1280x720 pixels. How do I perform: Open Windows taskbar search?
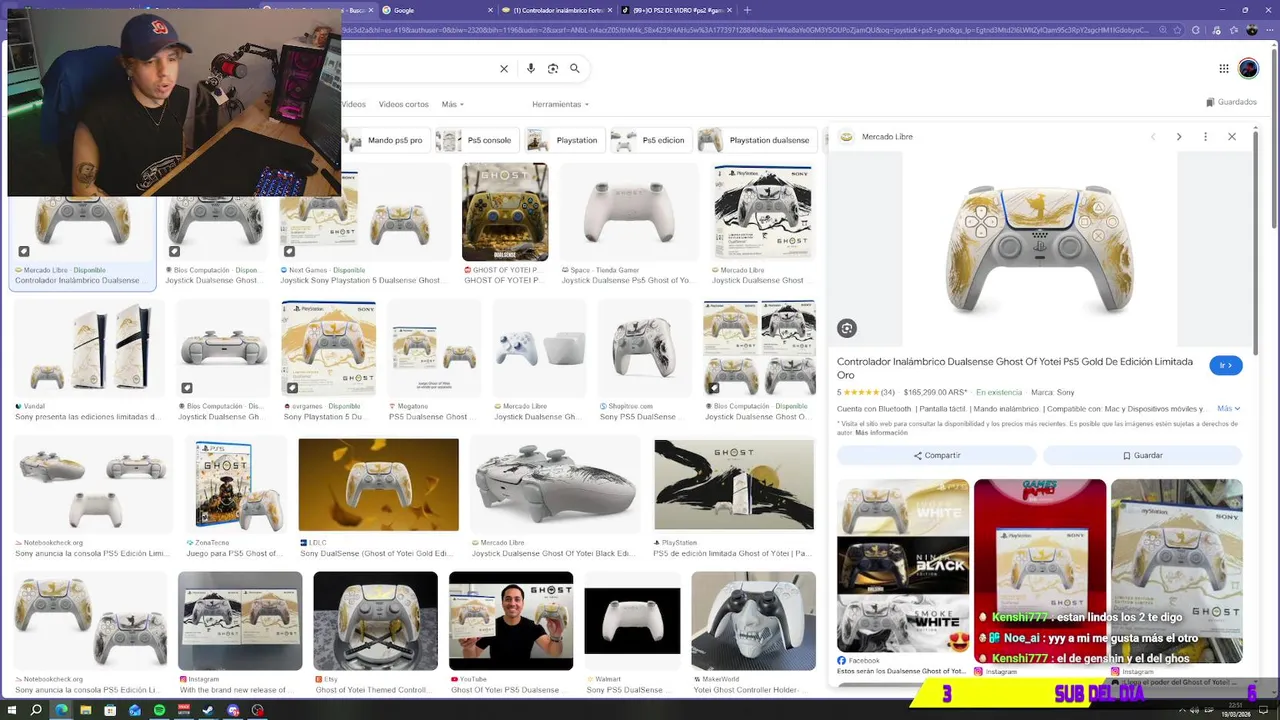36,710
